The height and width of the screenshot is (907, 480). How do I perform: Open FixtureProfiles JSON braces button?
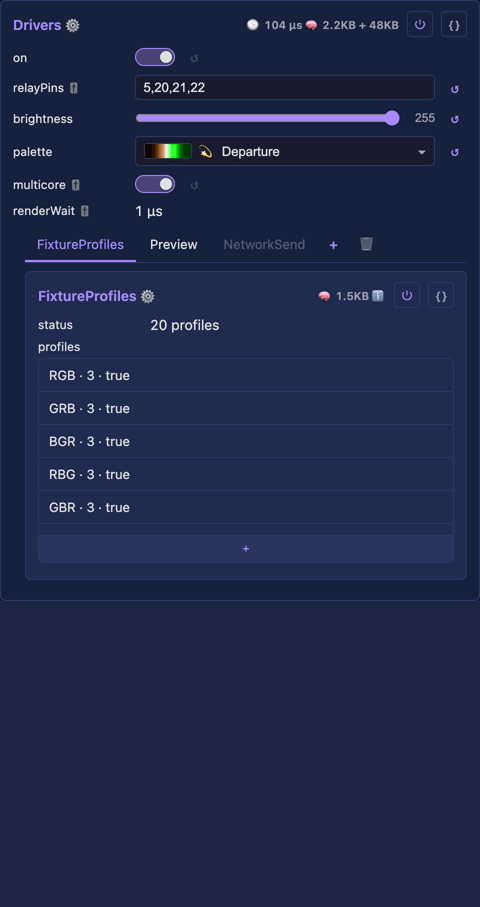tap(441, 295)
